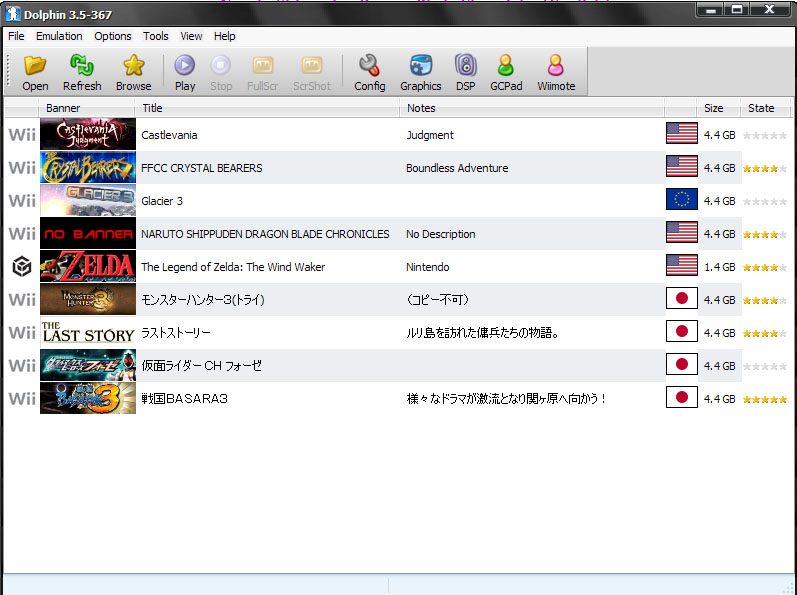
Task: Select the NO BANNER placeholder image
Action: coord(88,233)
